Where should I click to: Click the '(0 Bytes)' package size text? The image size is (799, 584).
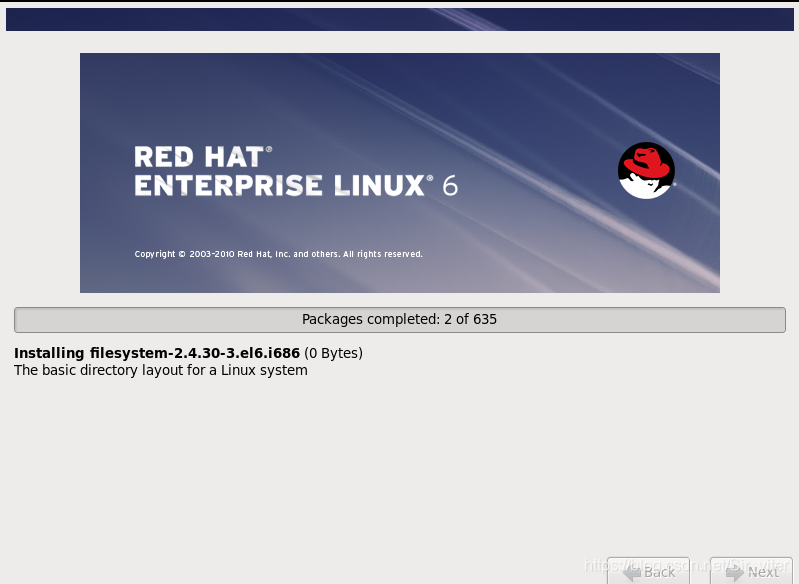point(333,353)
